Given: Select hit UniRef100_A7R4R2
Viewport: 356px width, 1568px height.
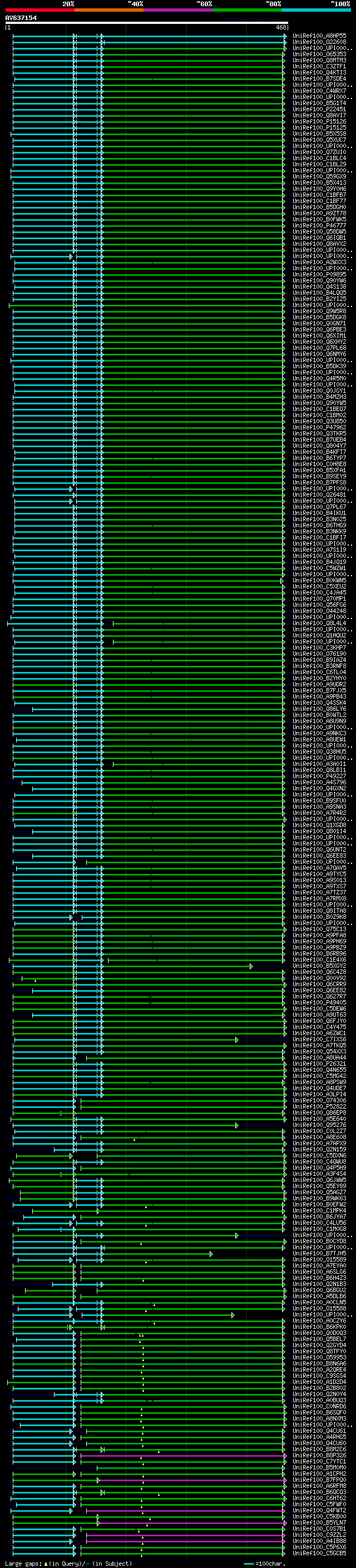Looking at the screenshot, I should pos(319,813).
